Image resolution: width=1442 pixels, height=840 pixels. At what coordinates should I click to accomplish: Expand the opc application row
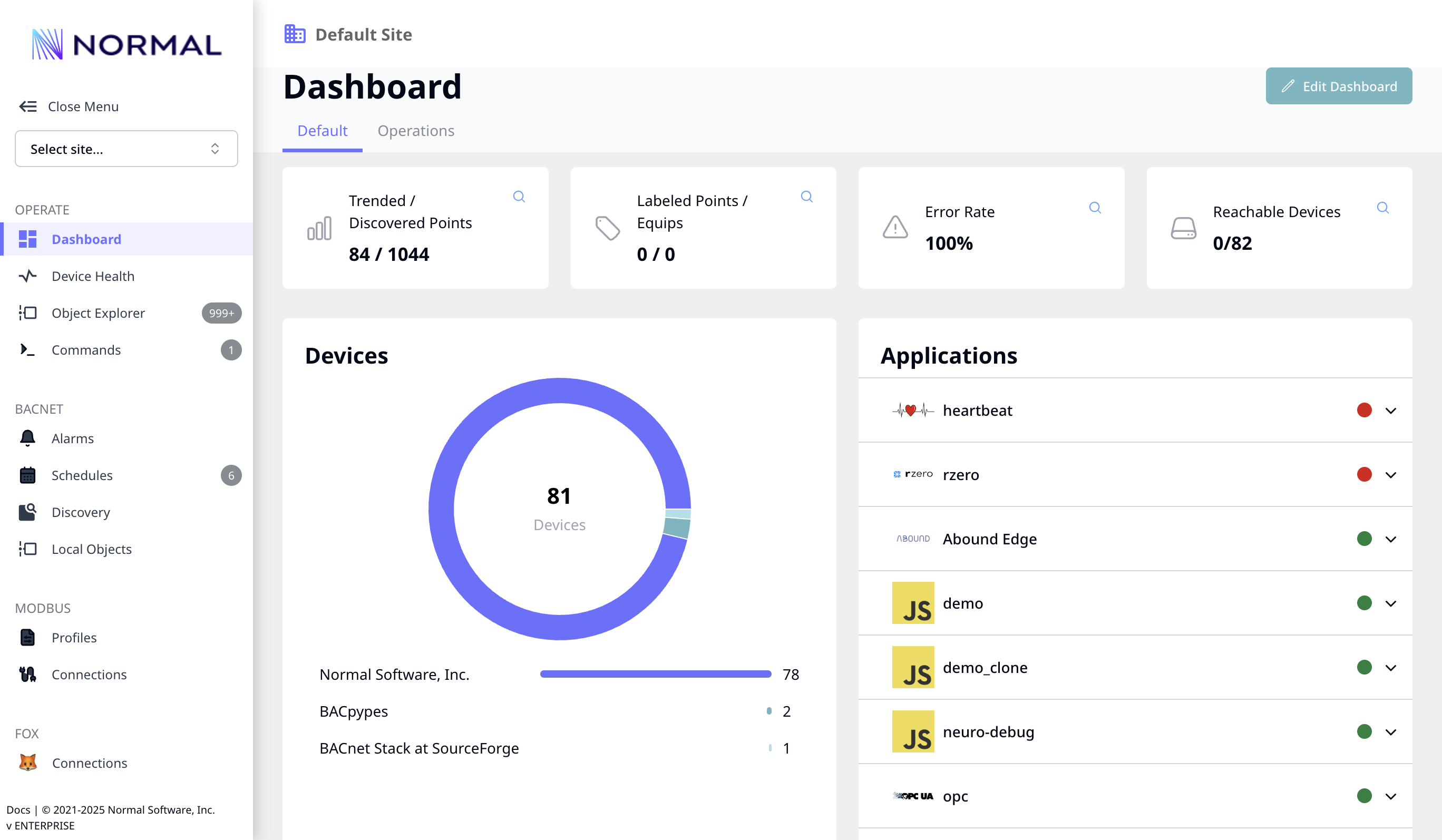coord(1390,796)
